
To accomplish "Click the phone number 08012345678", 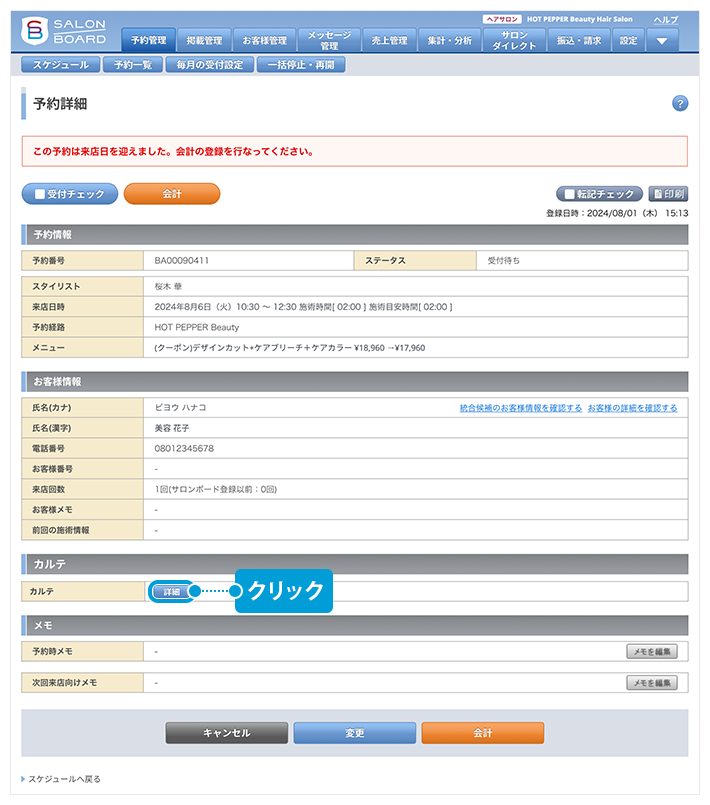I will (184, 449).
